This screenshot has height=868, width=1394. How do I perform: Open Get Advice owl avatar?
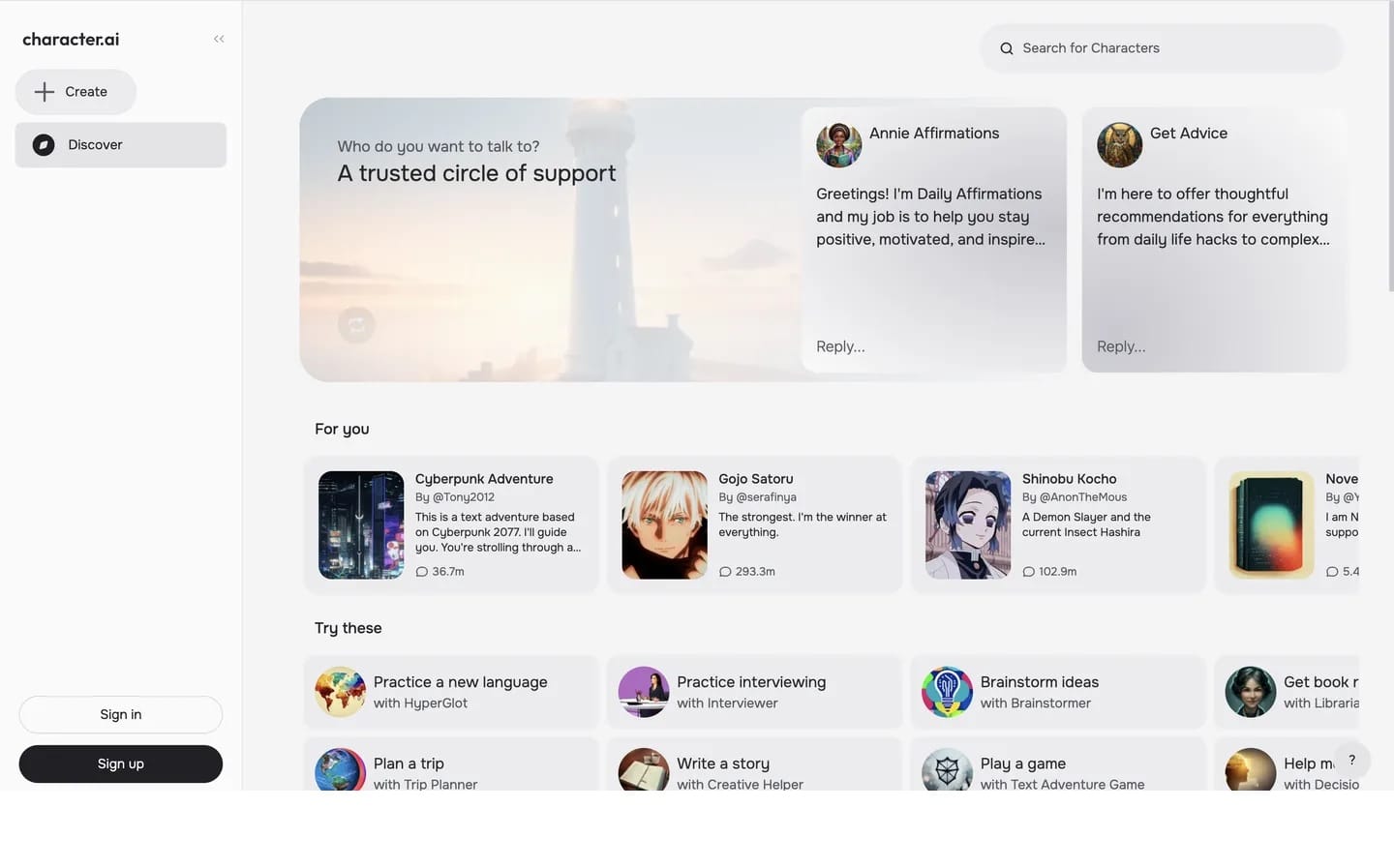(x=1119, y=145)
